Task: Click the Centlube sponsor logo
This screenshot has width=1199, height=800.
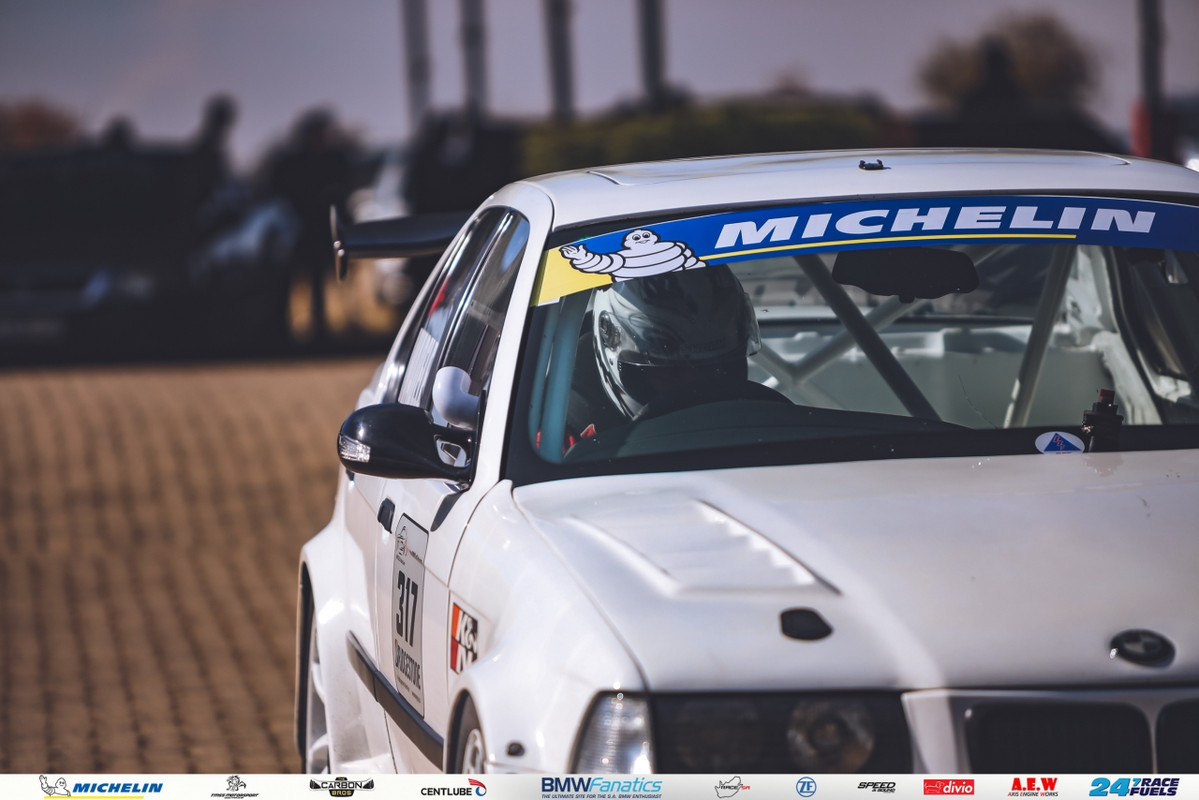Action: coord(453,788)
